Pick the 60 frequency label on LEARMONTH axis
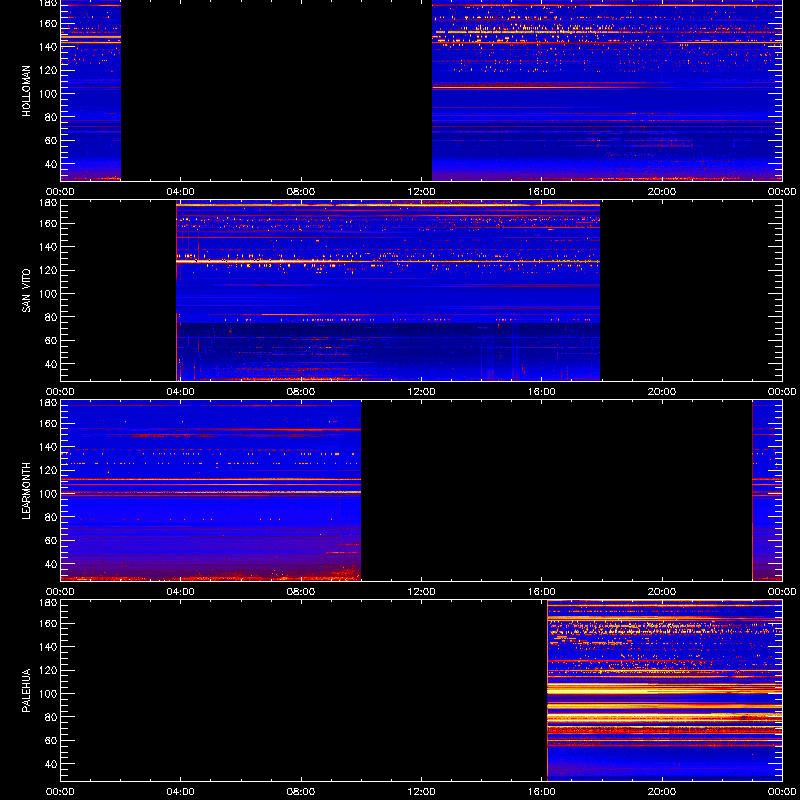800x800 pixels. [51, 540]
